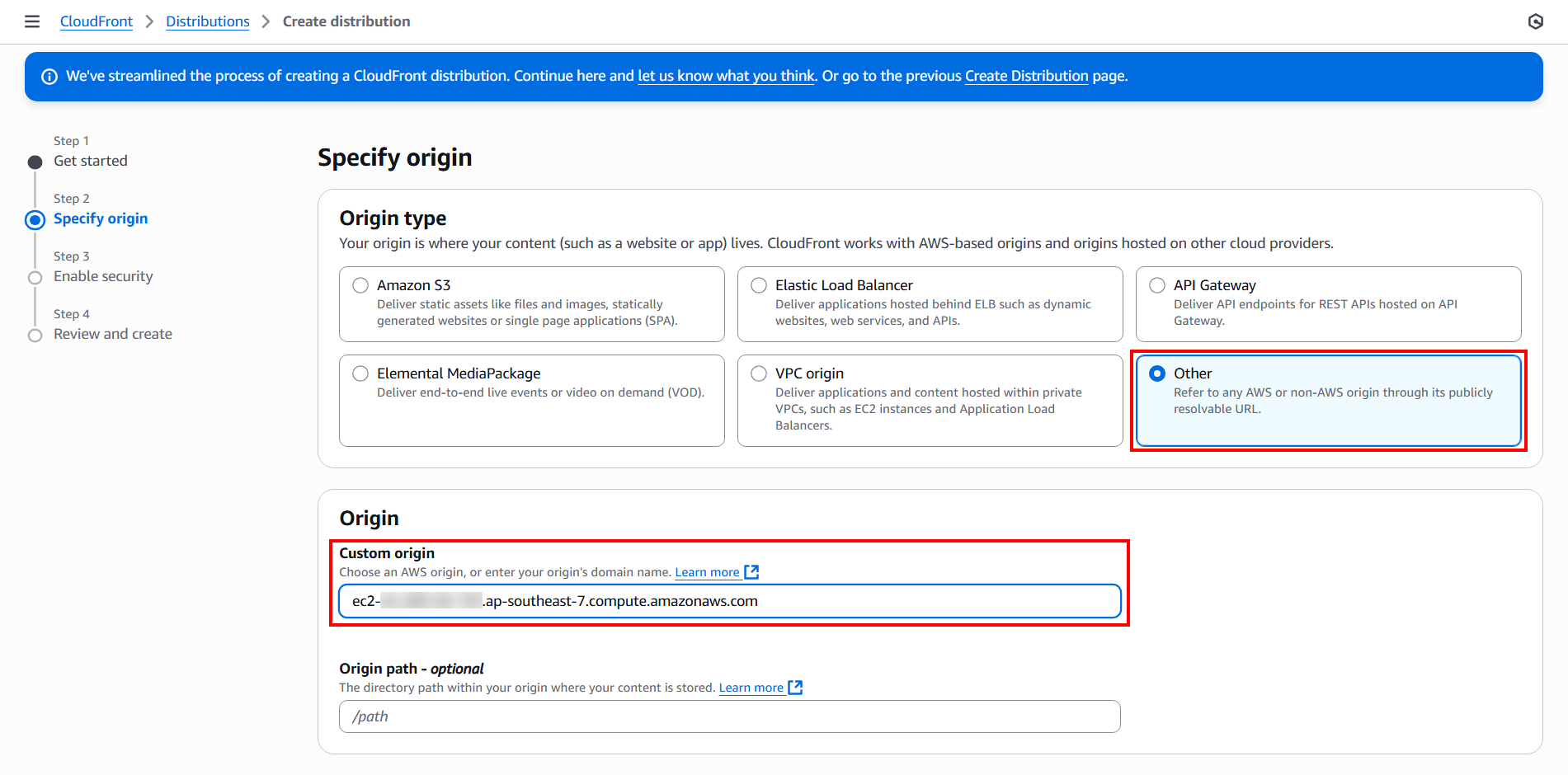
Task: Go to Step 3 Enable security
Action: [x=103, y=276]
